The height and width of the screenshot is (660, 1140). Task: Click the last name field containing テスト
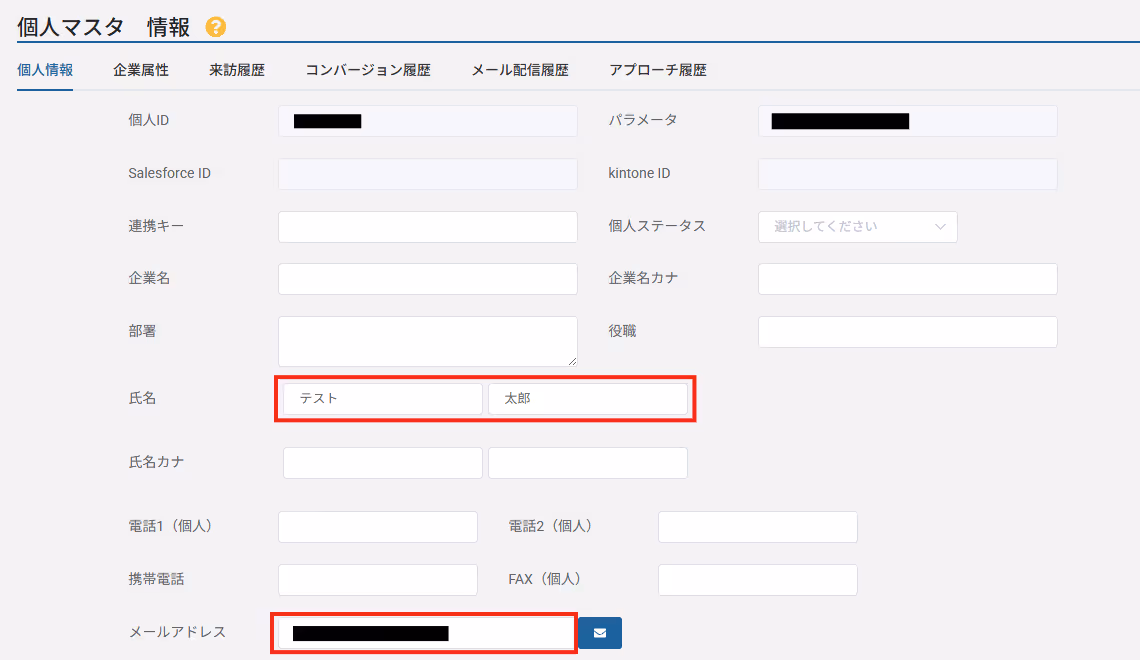tap(382, 399)
